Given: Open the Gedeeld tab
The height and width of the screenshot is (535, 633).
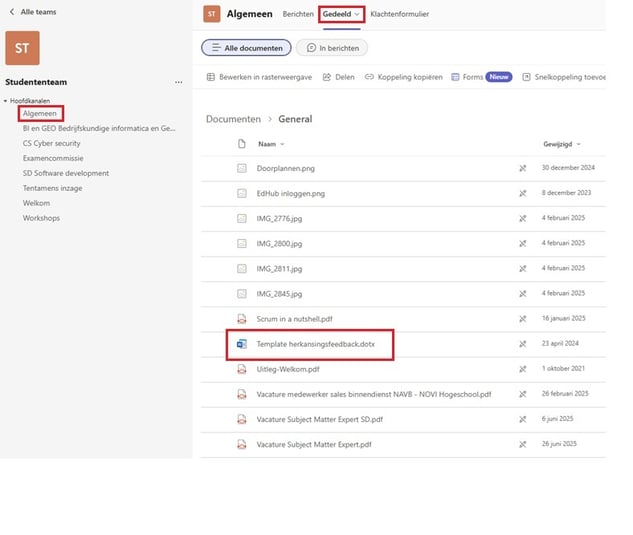Looking at the screenshot, I should (x=337, y=14).
